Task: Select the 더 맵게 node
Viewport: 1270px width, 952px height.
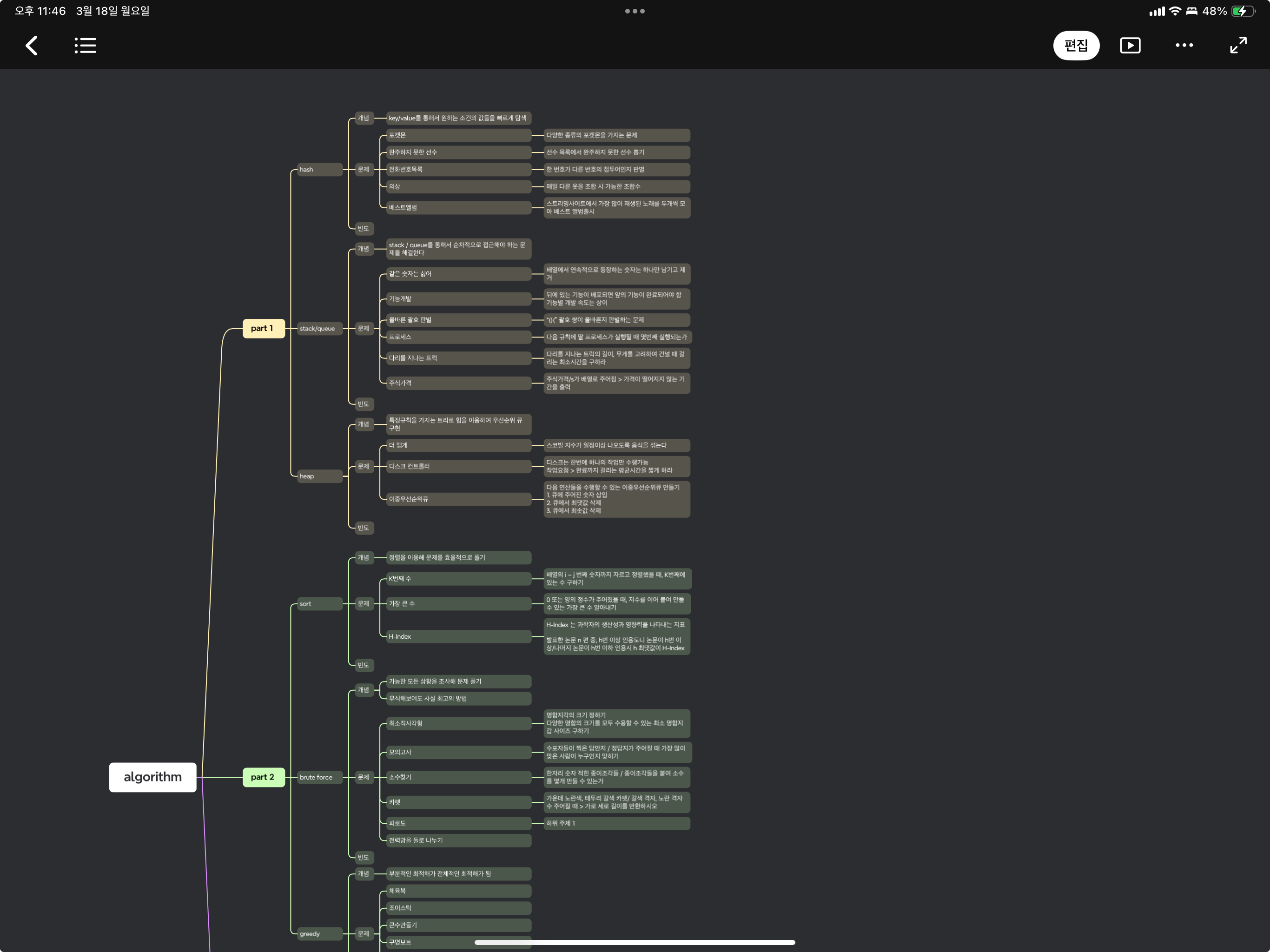Action: tap(459, 445)
